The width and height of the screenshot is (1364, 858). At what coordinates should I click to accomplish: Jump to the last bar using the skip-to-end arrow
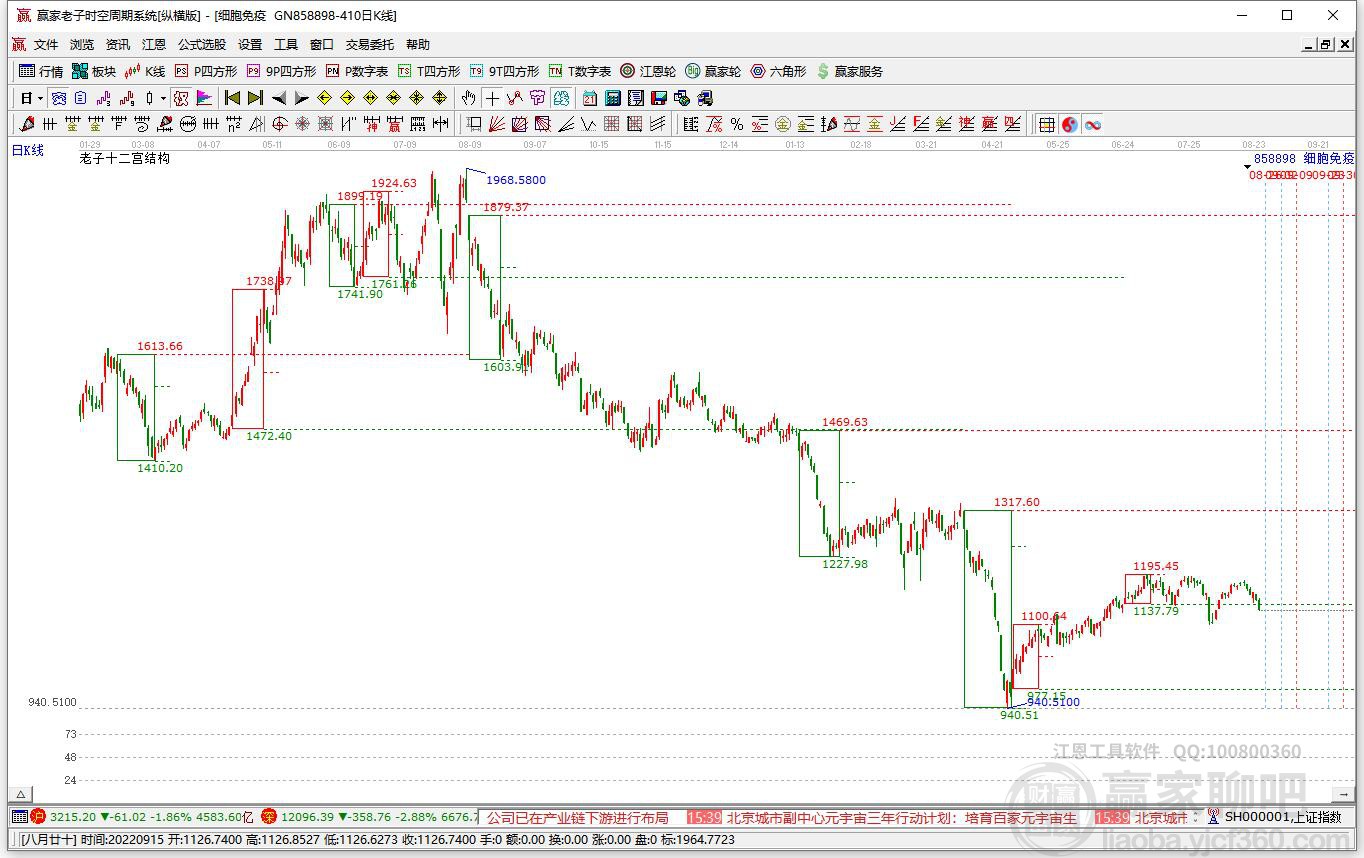point(255,98)
